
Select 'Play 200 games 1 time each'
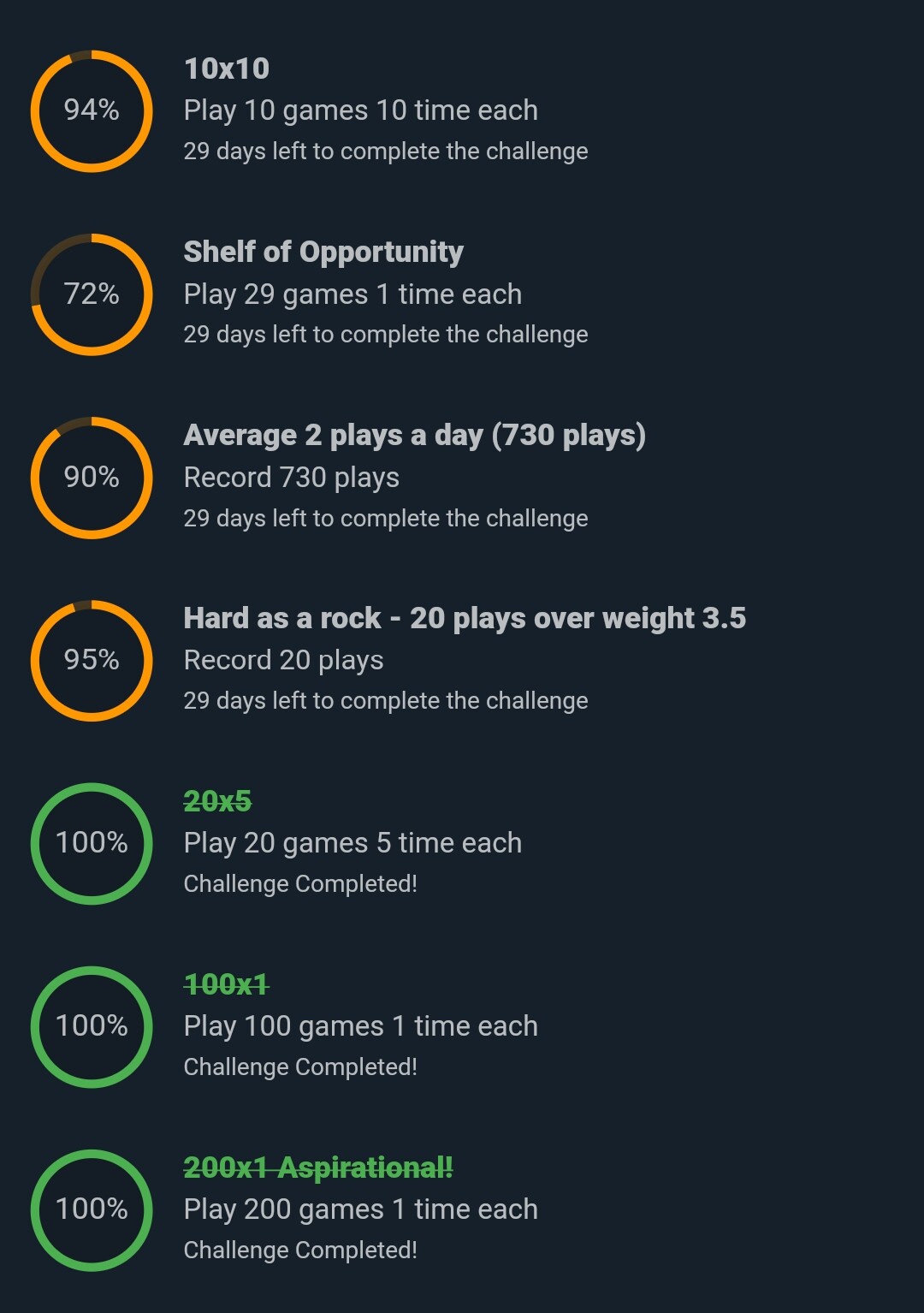(x=361, y=1209)
